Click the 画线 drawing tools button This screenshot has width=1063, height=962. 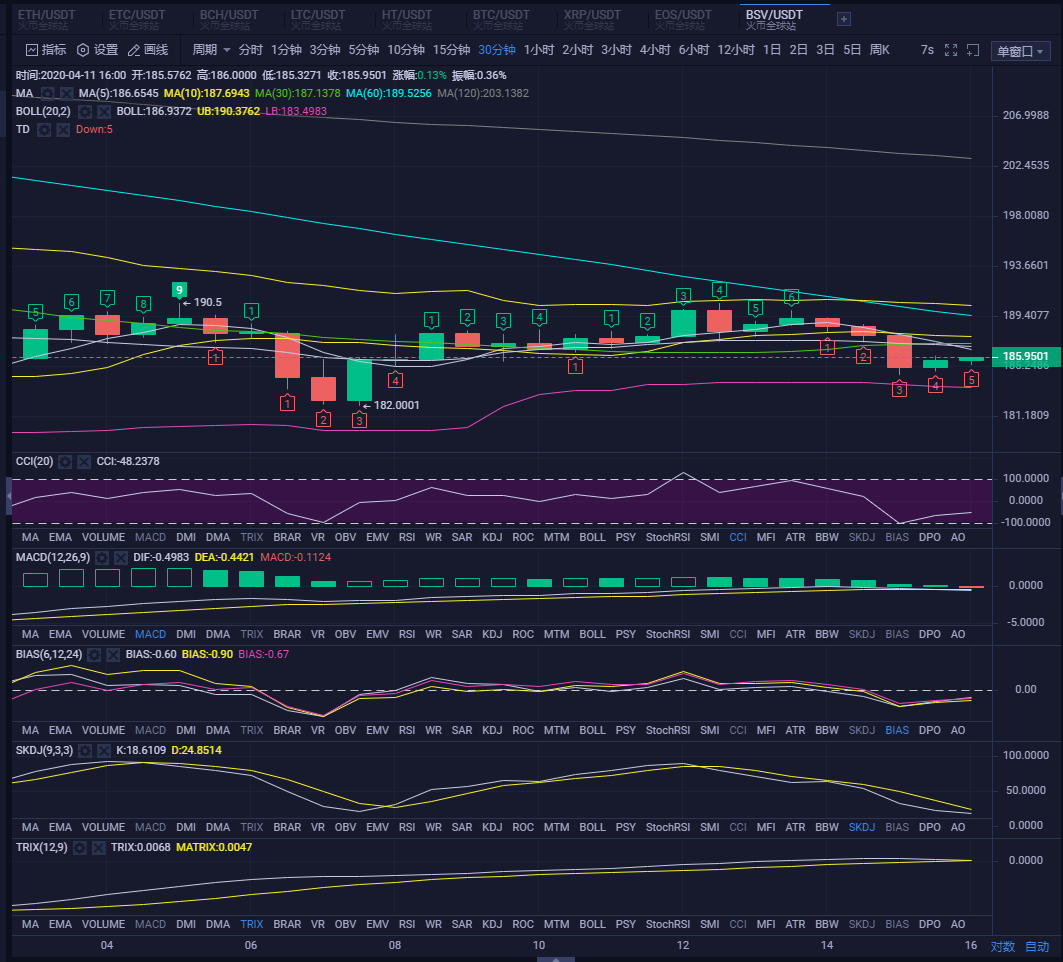pos(147,50)
